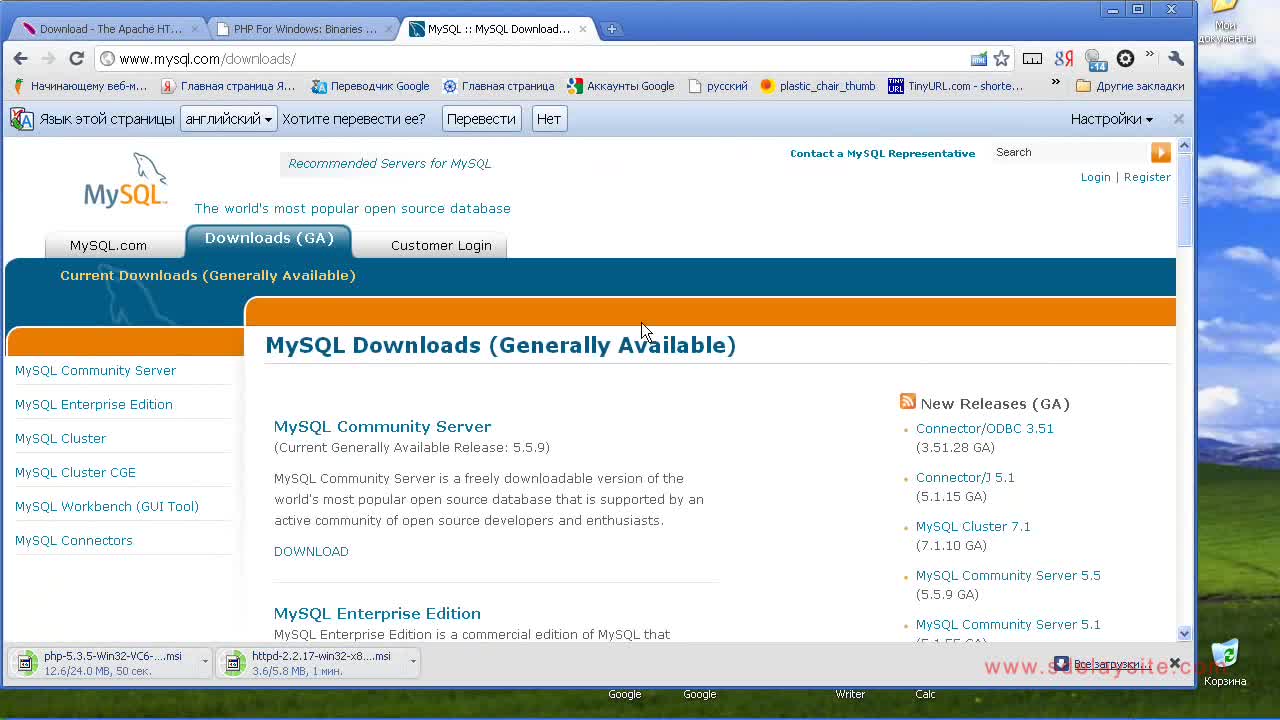Screen dimensions: 1280x720
Task: Open the 'русский' bookmark
Action: (718, 86)
